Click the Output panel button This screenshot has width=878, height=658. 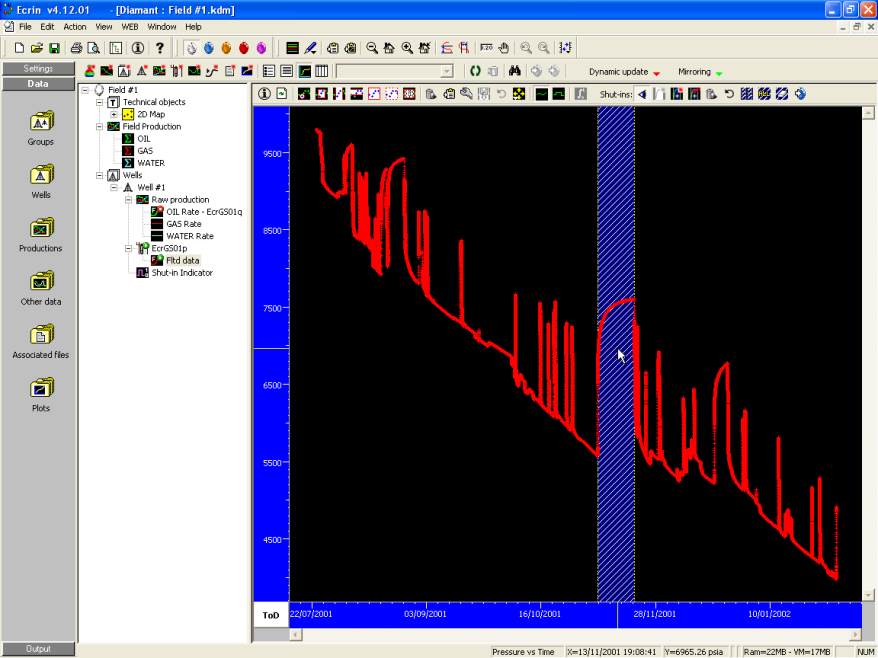click(39, 649)
